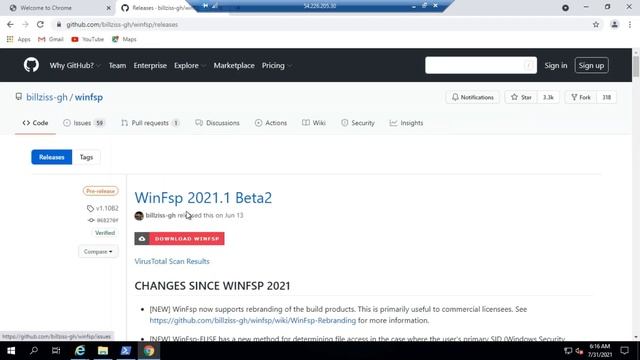Image resolution: width=640 pixels, height=360 pixels.
Task: Click billziss-gh avatar image
Action: pyautogui.click(x=139, y=216)
